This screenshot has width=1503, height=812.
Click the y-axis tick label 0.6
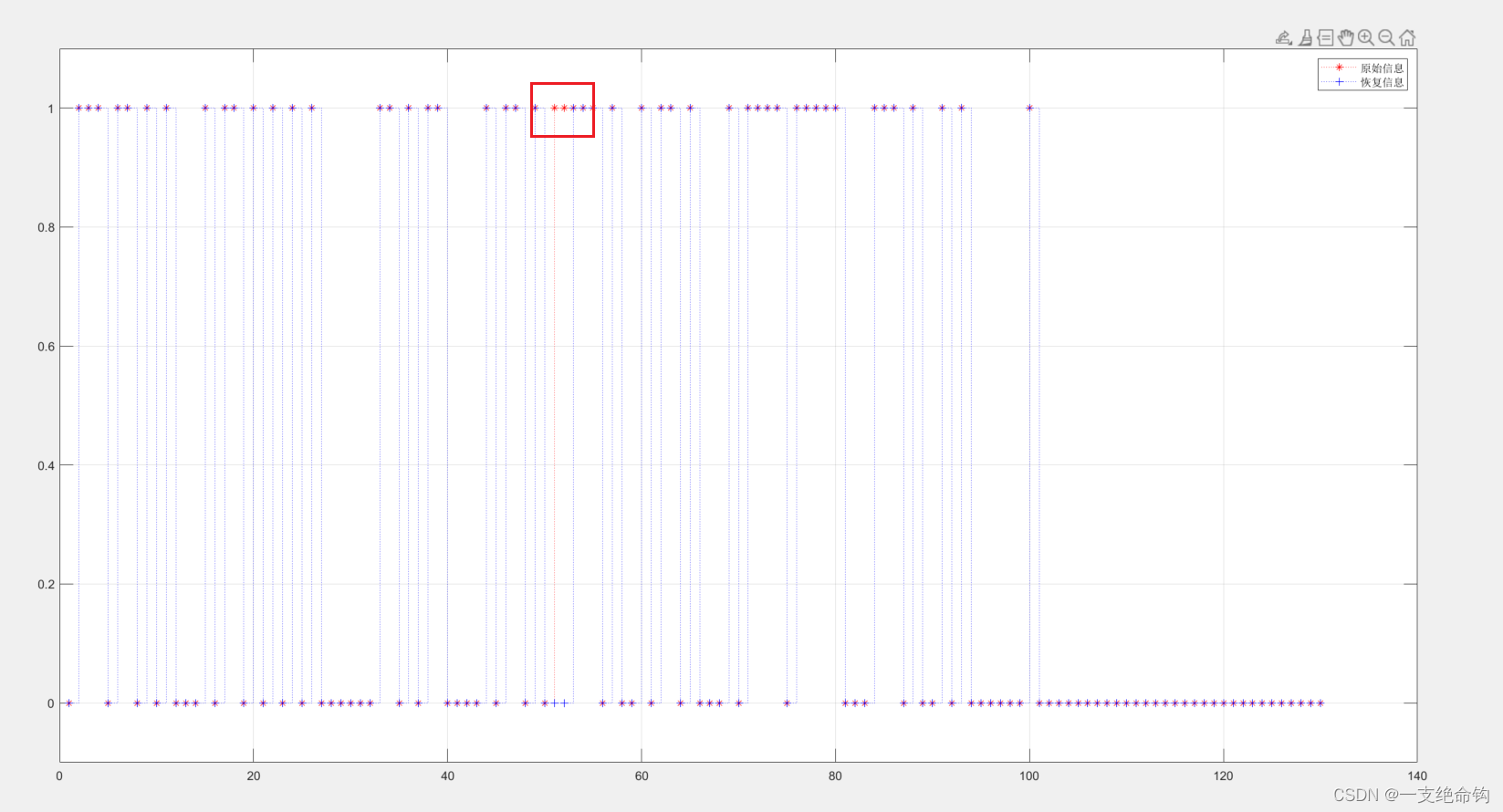point(46,347)
